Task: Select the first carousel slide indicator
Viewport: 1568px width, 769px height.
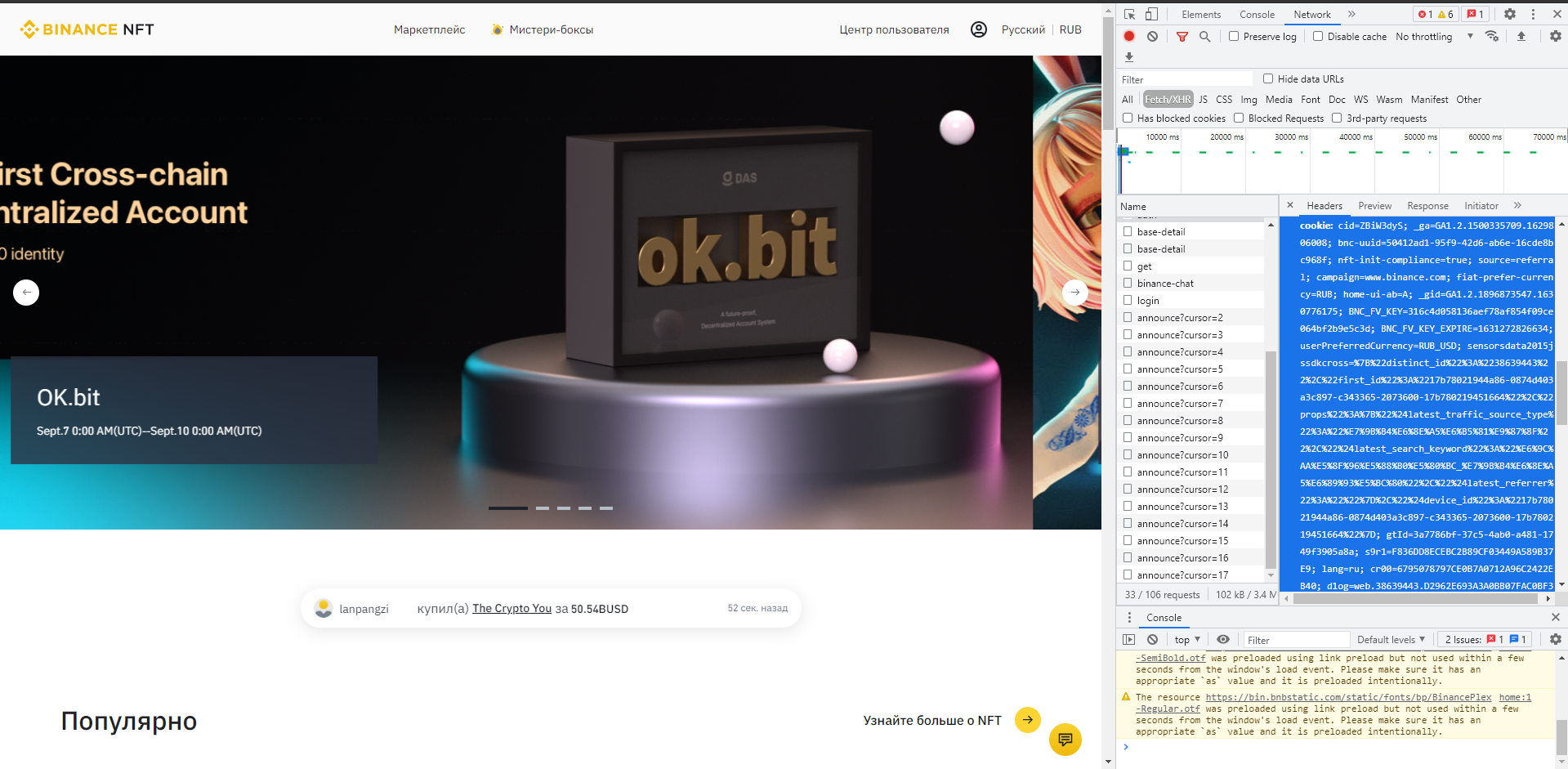Action: tap(508, 508)
